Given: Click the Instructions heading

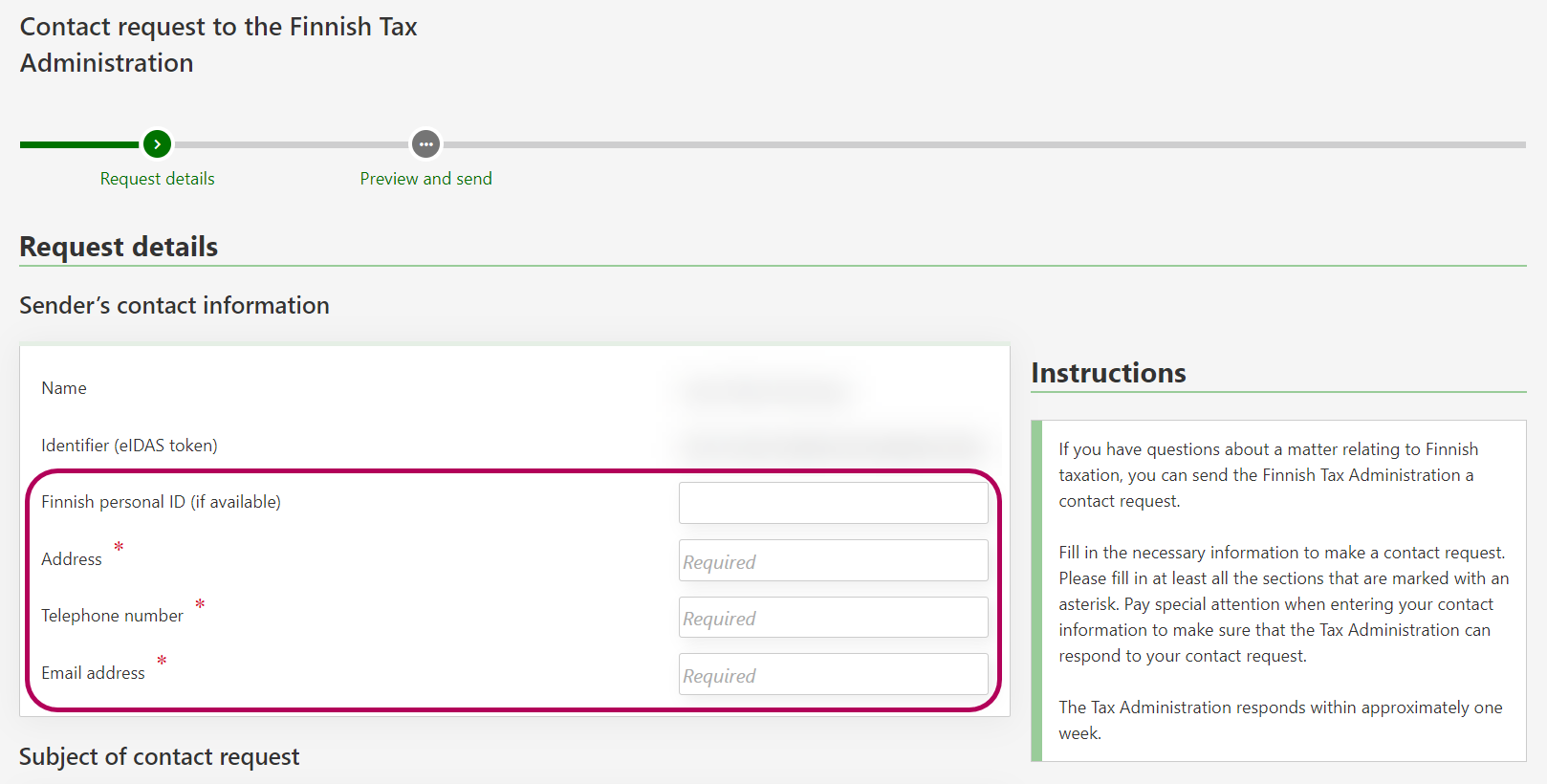Looking at the screenshot, I should coord(1108,373).
